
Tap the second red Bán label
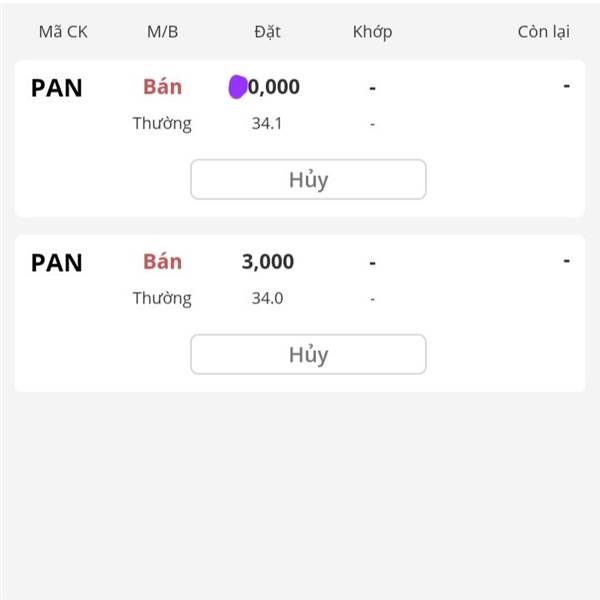click(162, 262)
